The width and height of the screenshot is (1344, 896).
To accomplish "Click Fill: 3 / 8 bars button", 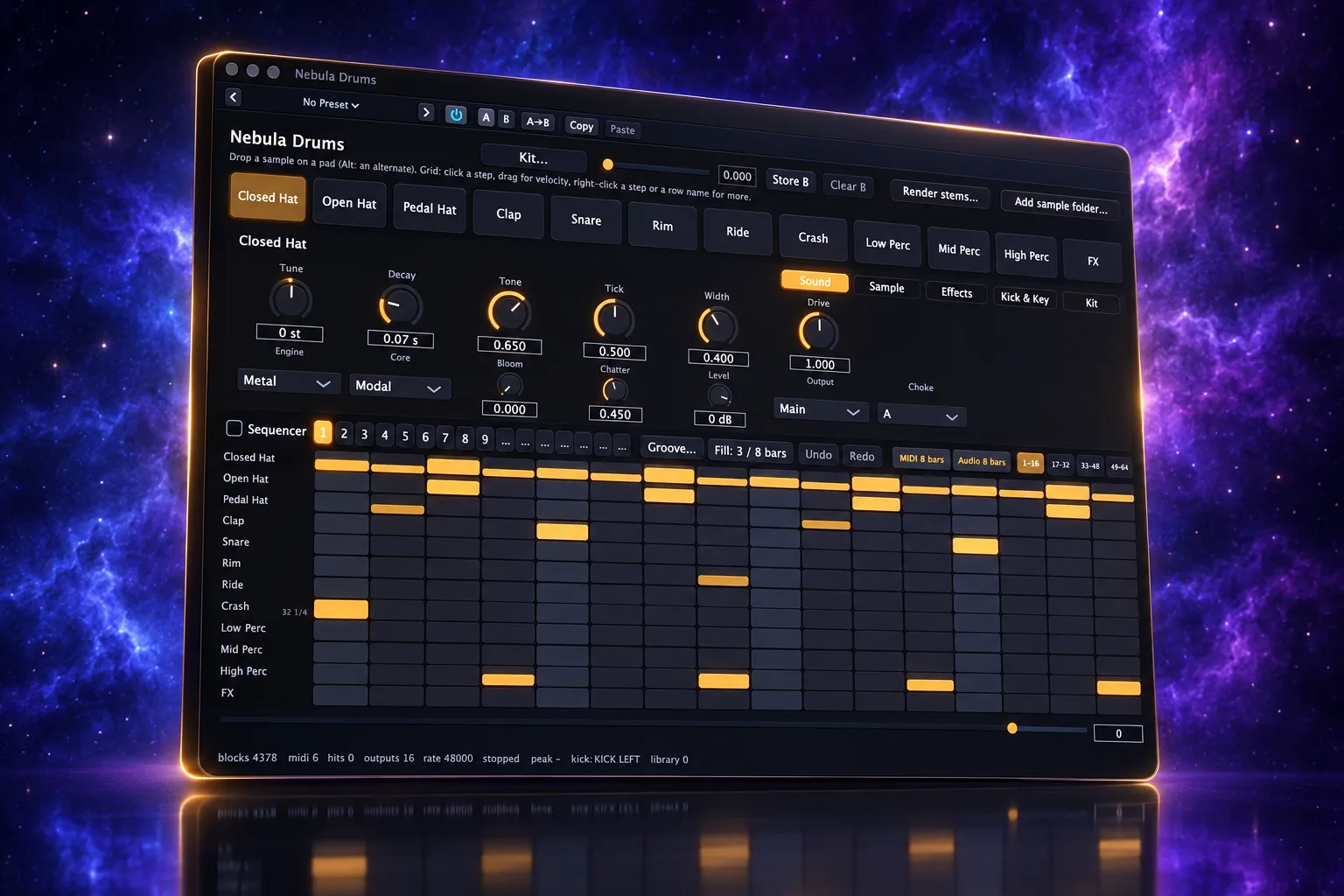I will pyautogui.click(x=750, y=451).
